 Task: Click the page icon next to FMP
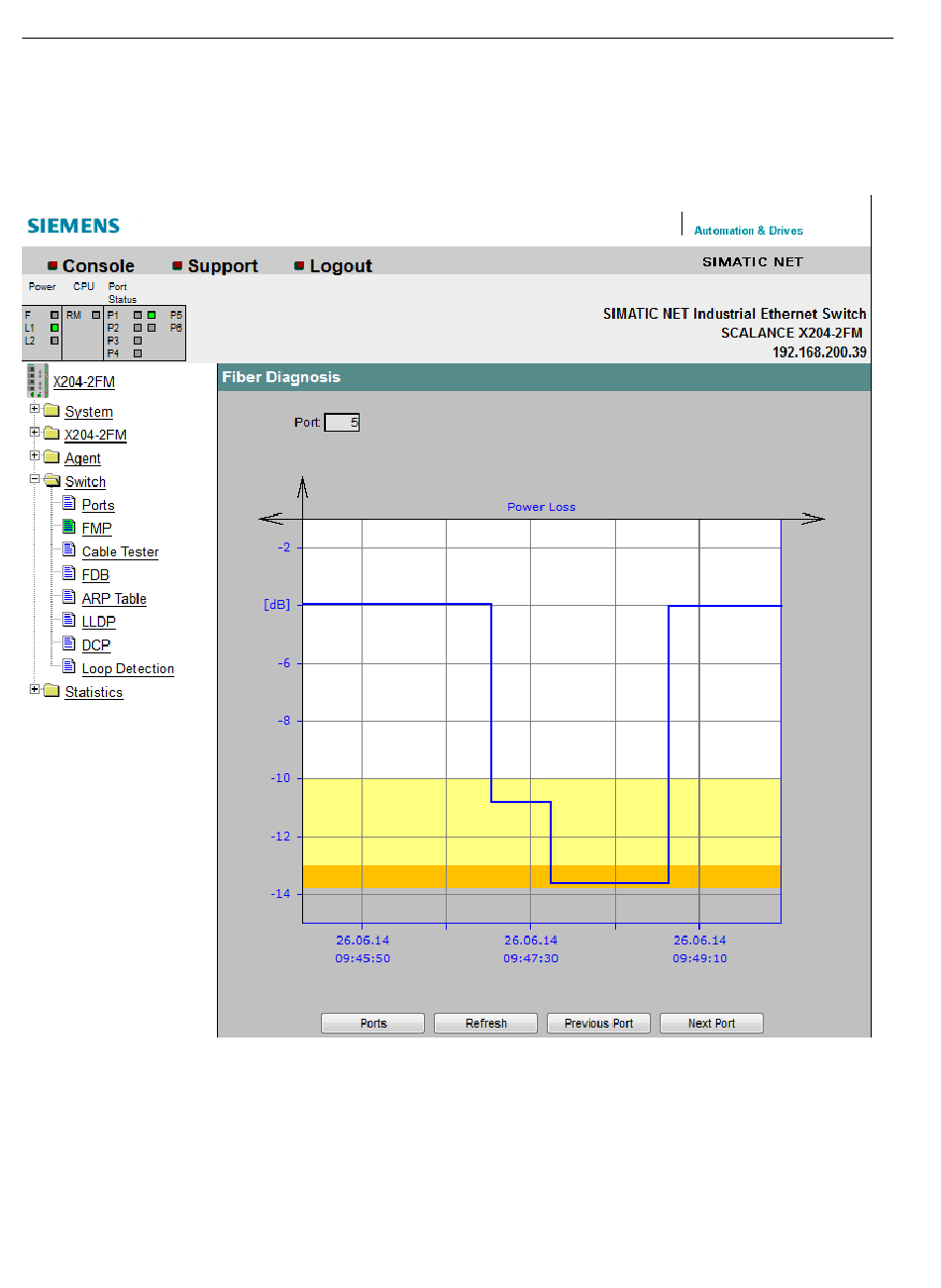[x=69, y=527]
